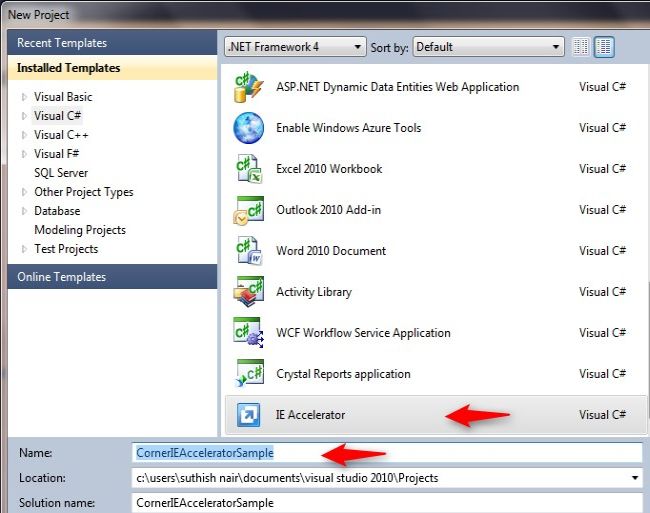This screenshot has height=513, width=650.
Task: Select Modeling Projects in the tree
Action: [x=80, y=230]
